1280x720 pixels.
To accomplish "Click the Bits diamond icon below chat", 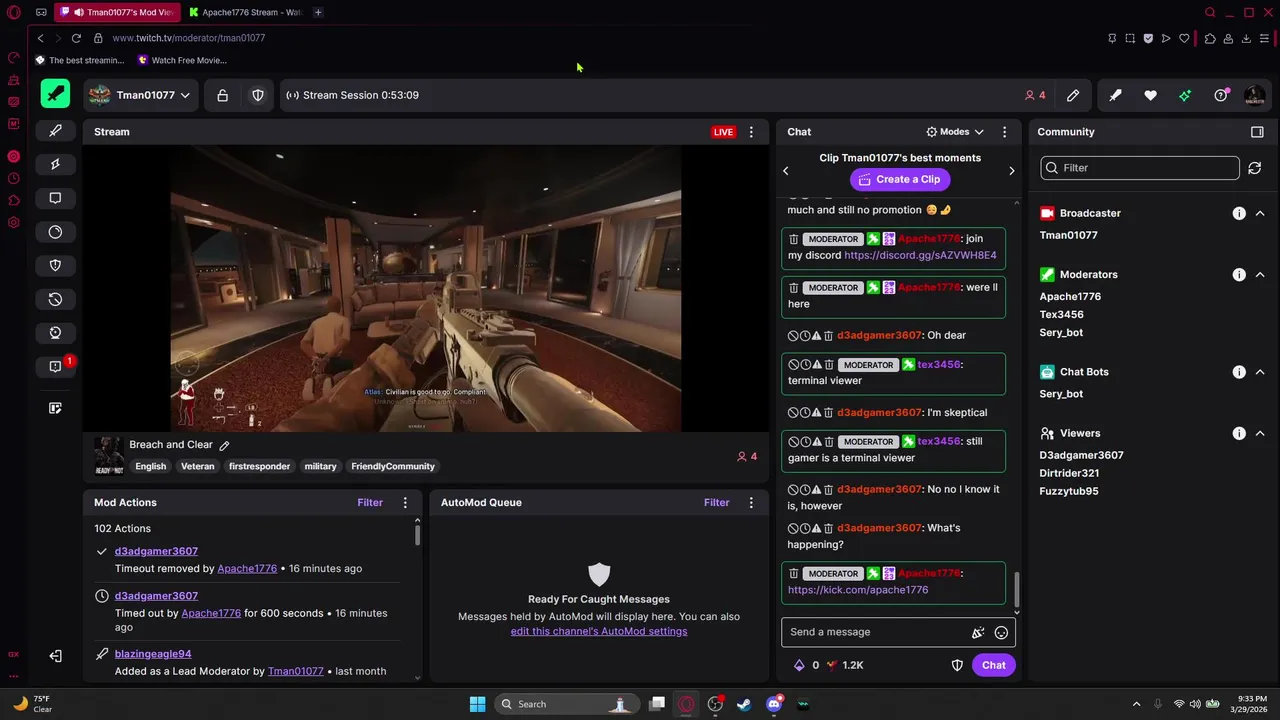I will [x=799, y=665].
